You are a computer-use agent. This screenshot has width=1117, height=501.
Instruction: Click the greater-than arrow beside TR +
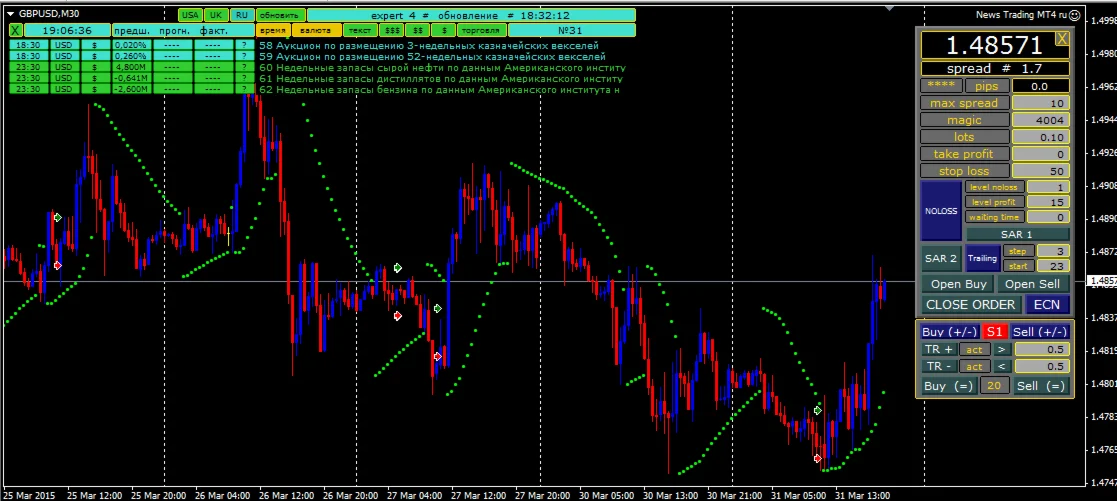point(1003,349)
